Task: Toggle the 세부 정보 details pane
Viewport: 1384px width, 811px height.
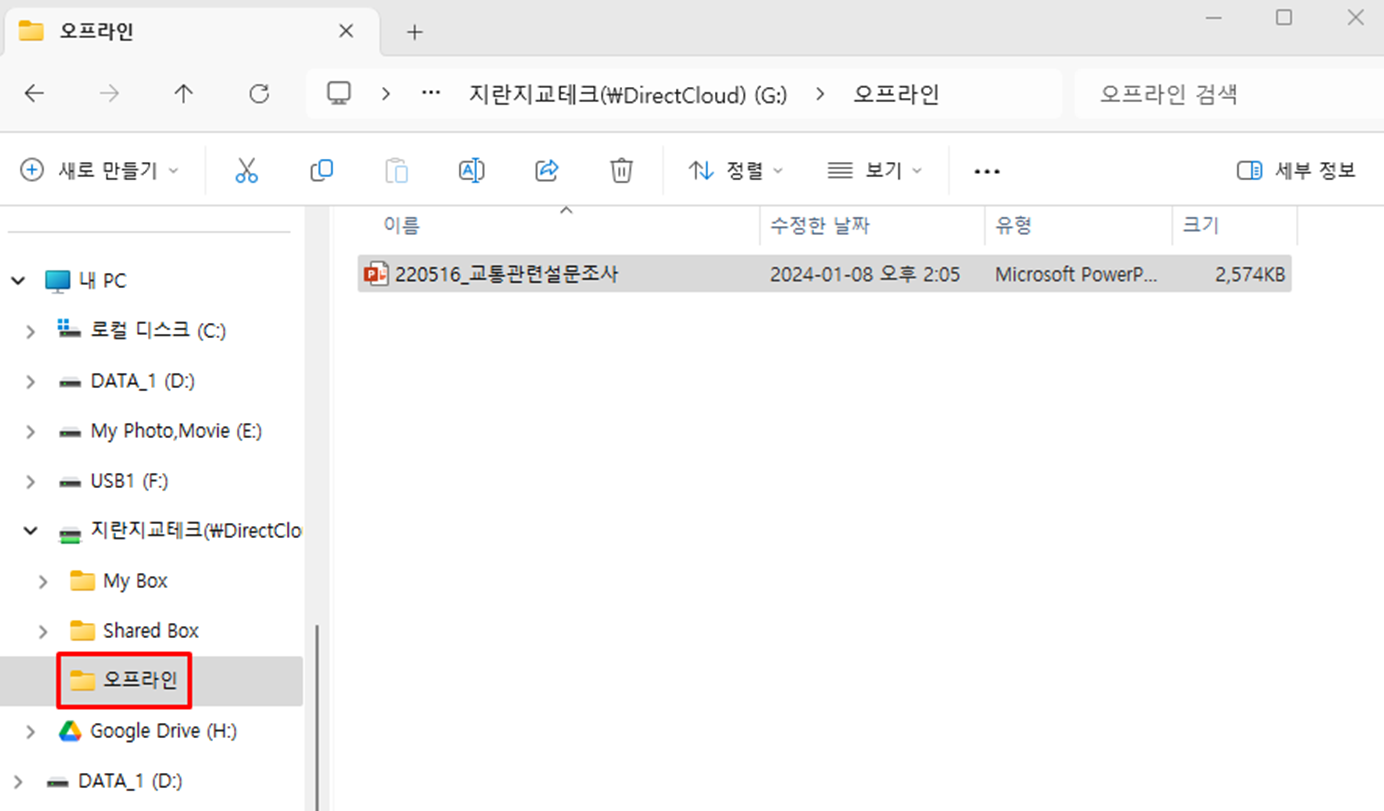Action: click(x=1296, y=171)
